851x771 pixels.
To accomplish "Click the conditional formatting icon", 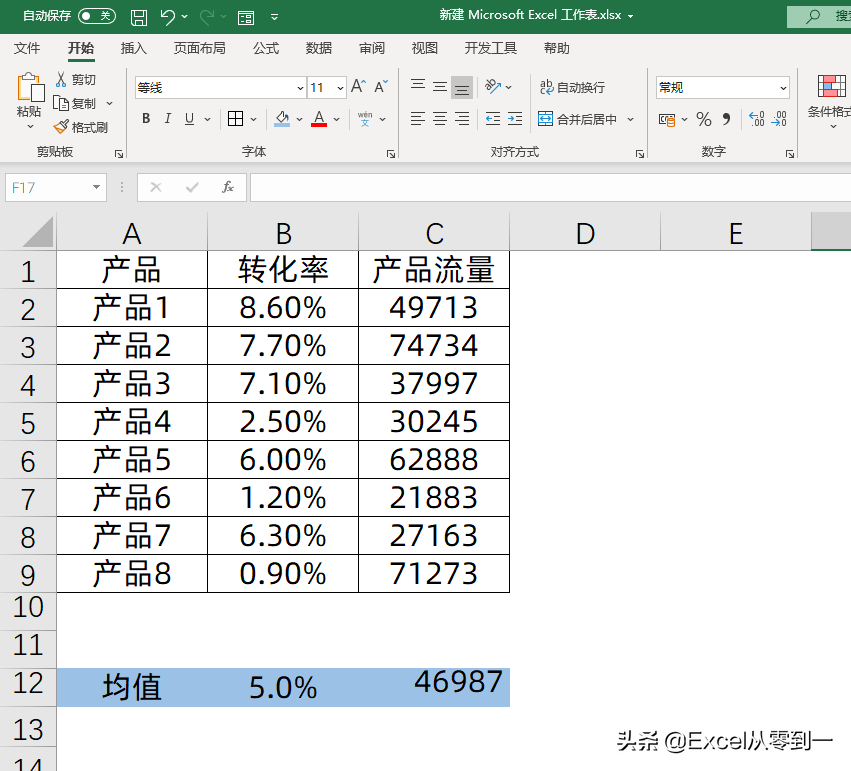I will point(831,87).
